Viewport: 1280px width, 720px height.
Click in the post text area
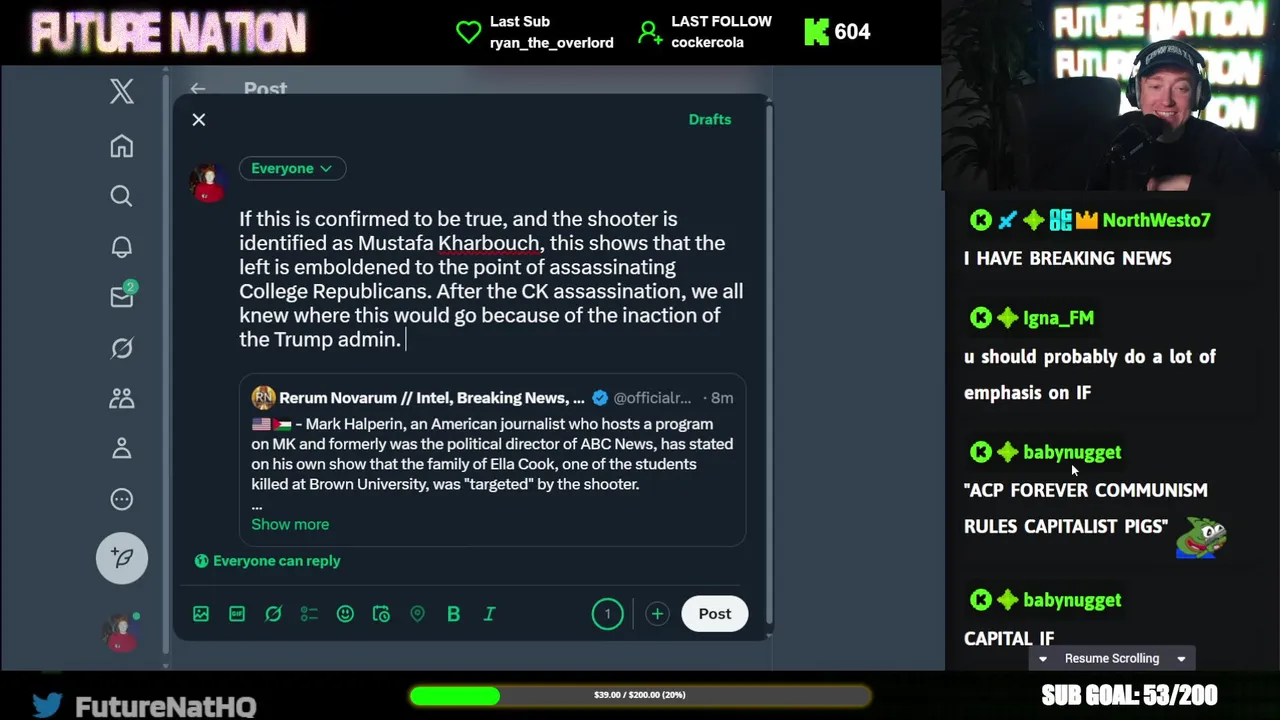click(491, 279)
